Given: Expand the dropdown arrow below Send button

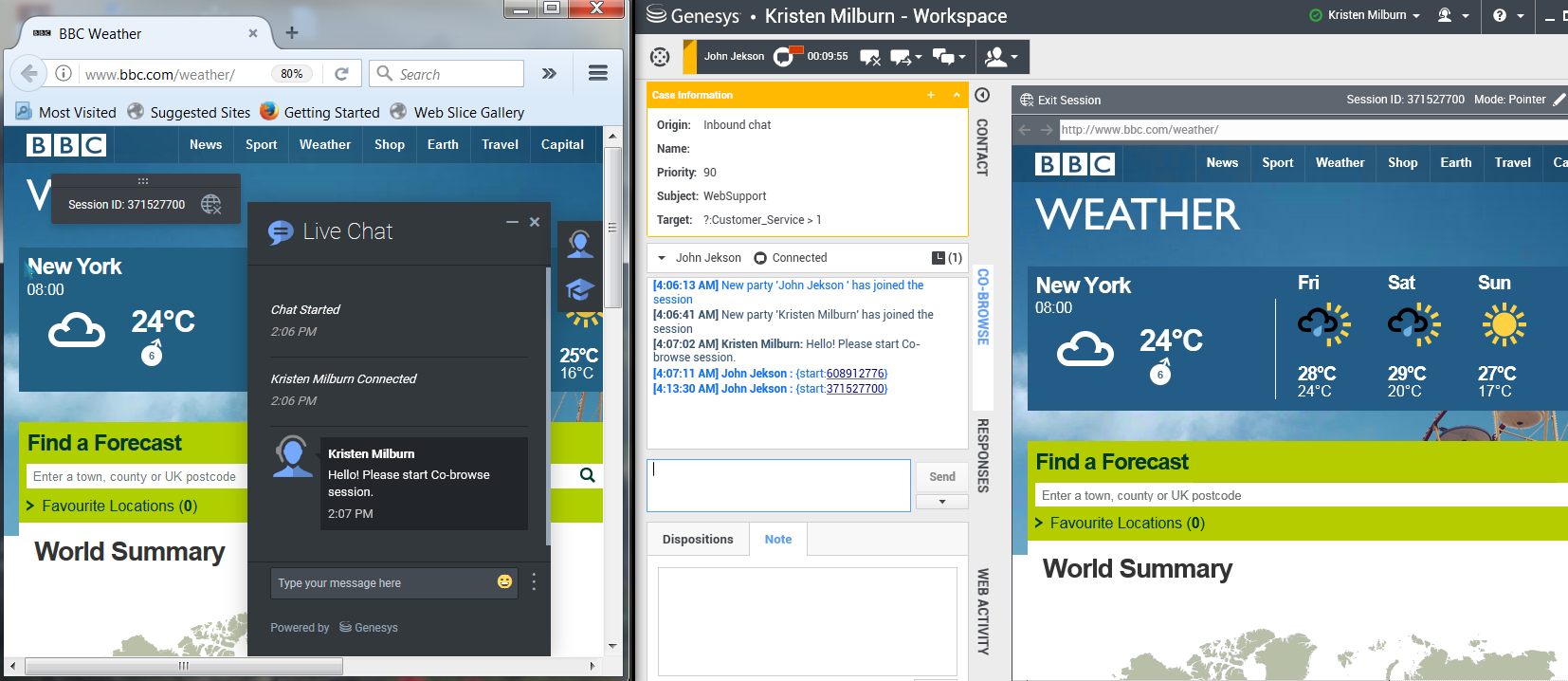Looking at the screenshot, I should pyautogui.click(x=941, y=502).
